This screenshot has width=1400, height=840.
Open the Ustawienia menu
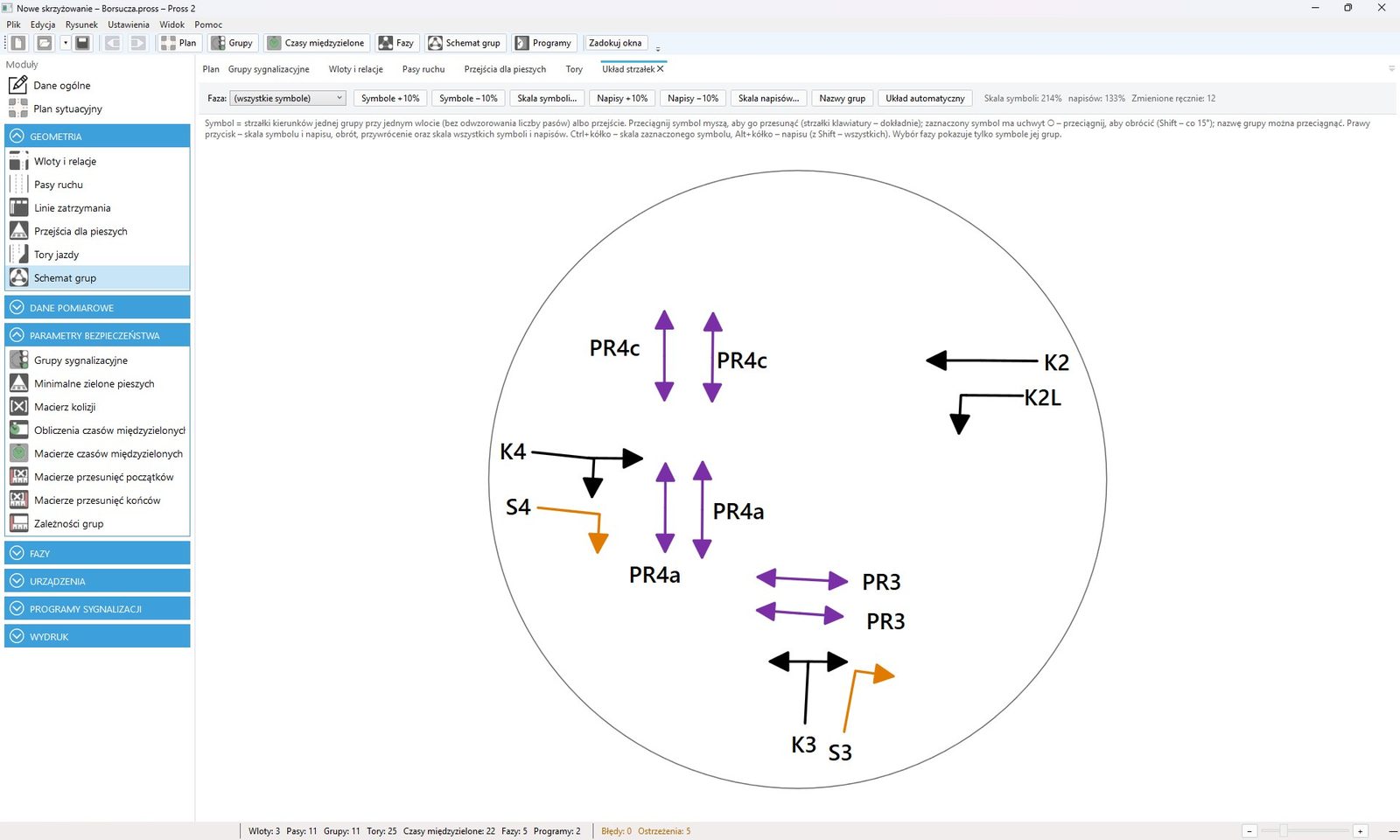pyautogui.click(x=128, y=24)
